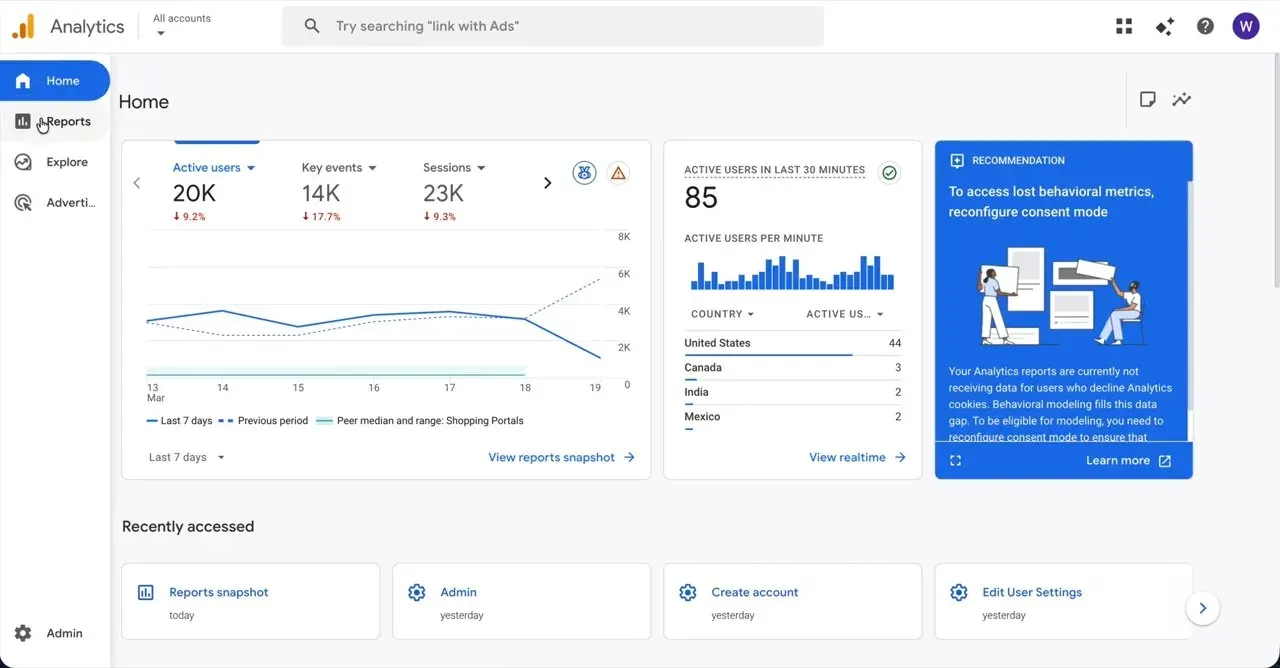Open Explore in the sidebar

[x=55, y=162]
